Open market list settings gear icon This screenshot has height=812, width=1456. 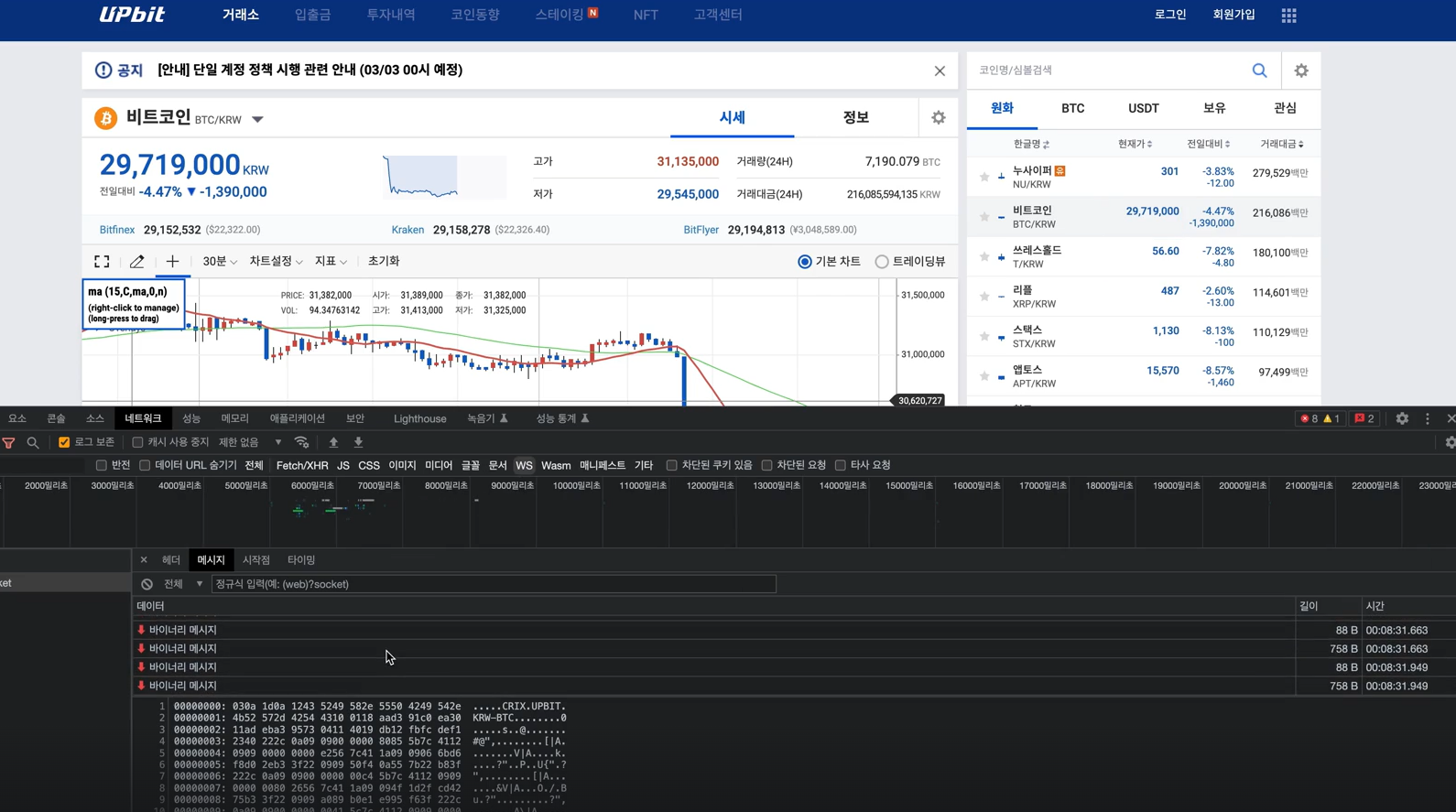pos(1301,70)
